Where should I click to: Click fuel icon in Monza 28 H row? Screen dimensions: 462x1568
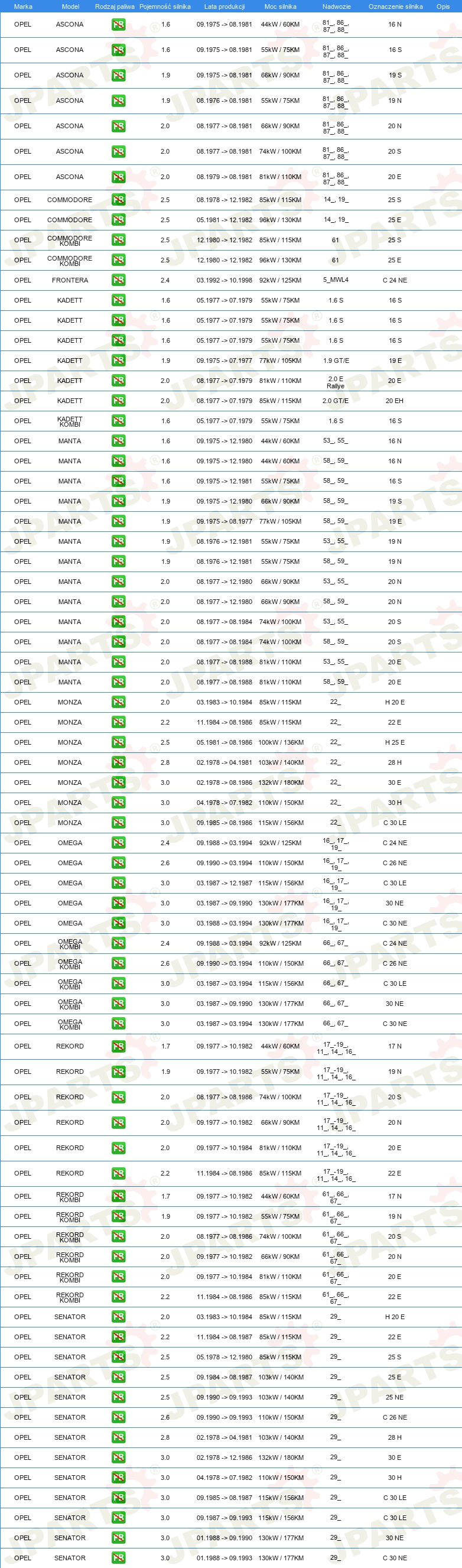(x=118, y=762)
